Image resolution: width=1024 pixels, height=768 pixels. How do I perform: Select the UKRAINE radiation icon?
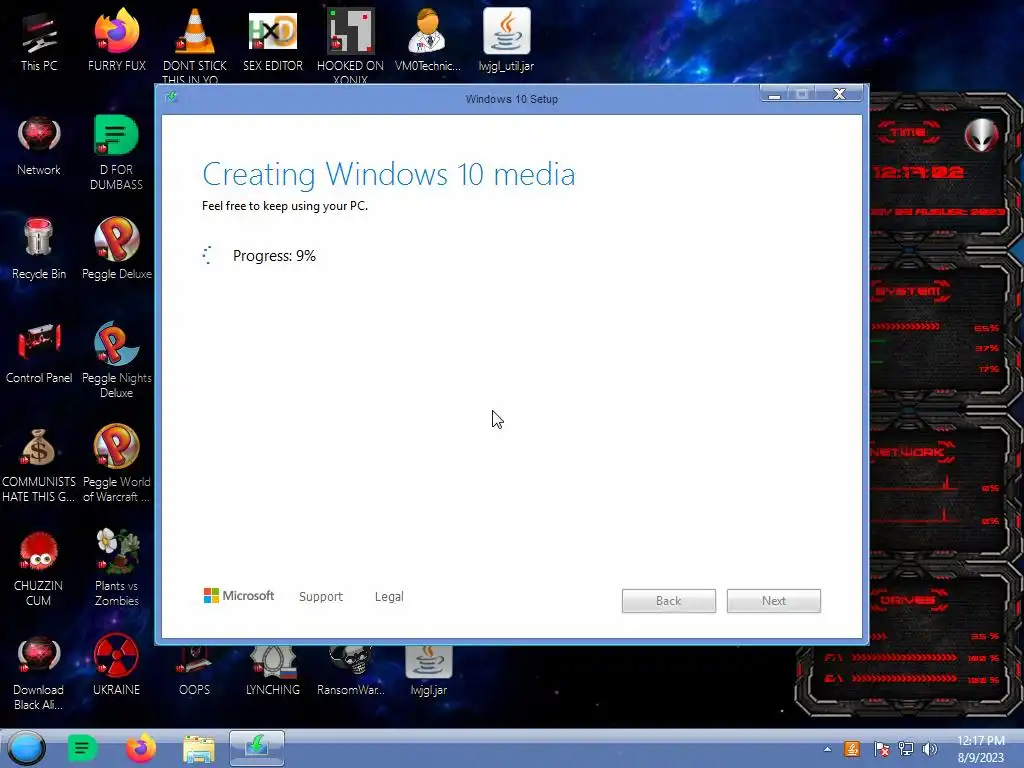116,665
